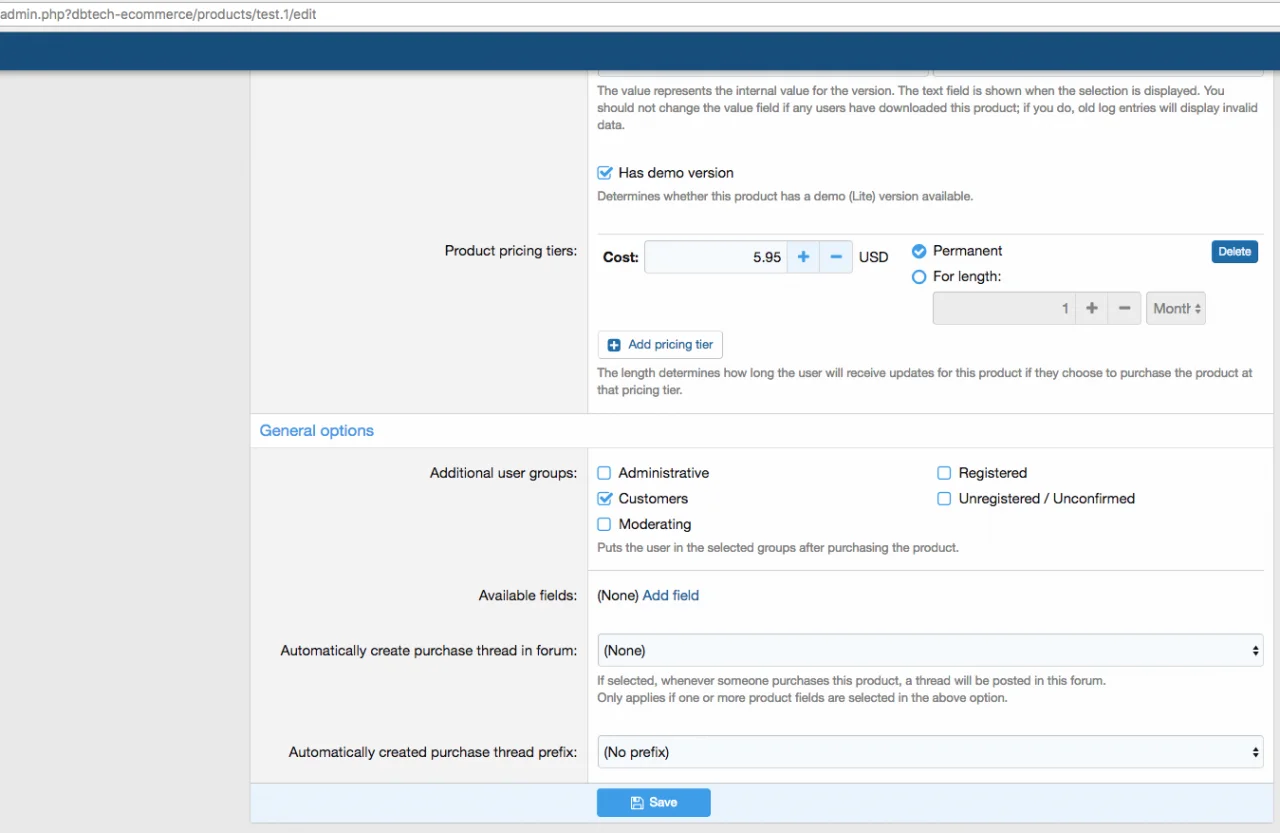Select the Permanent pricing option
This screenshot has height=833, width=1280.
click(x=919, y=252)
